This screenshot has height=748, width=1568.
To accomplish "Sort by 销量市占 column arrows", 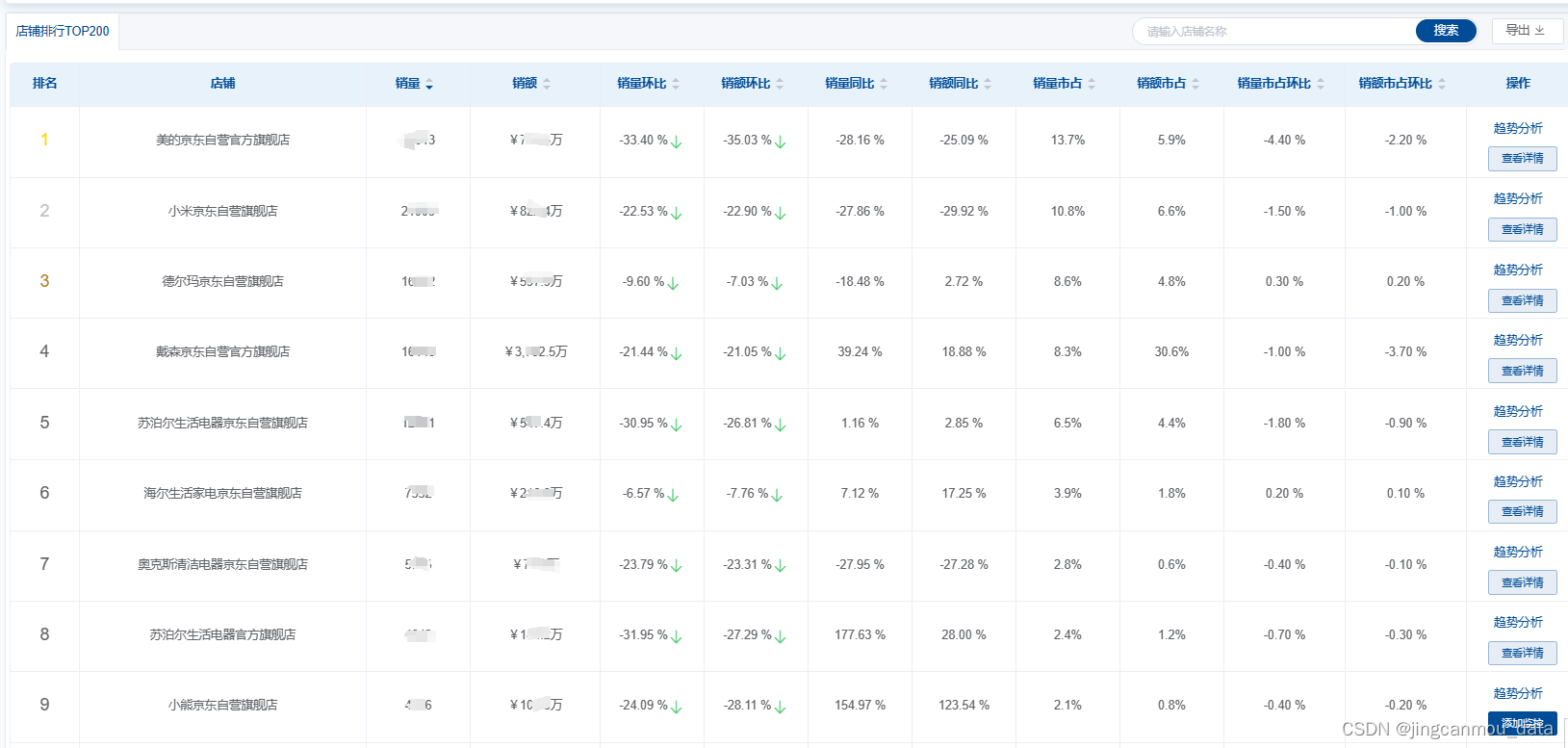I will (1092, 84).
